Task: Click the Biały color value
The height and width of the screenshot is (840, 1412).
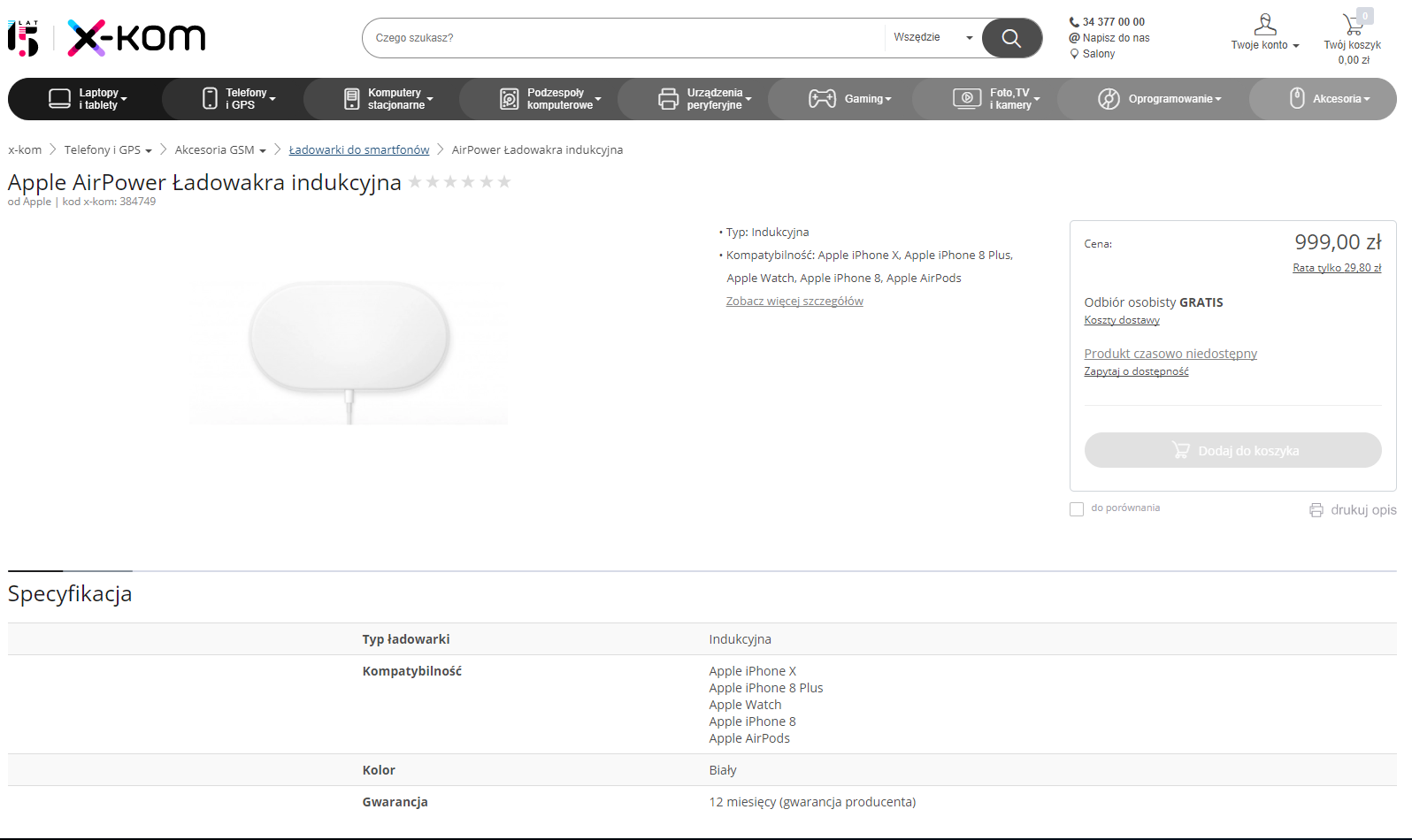Action: [x=723, y=770]
